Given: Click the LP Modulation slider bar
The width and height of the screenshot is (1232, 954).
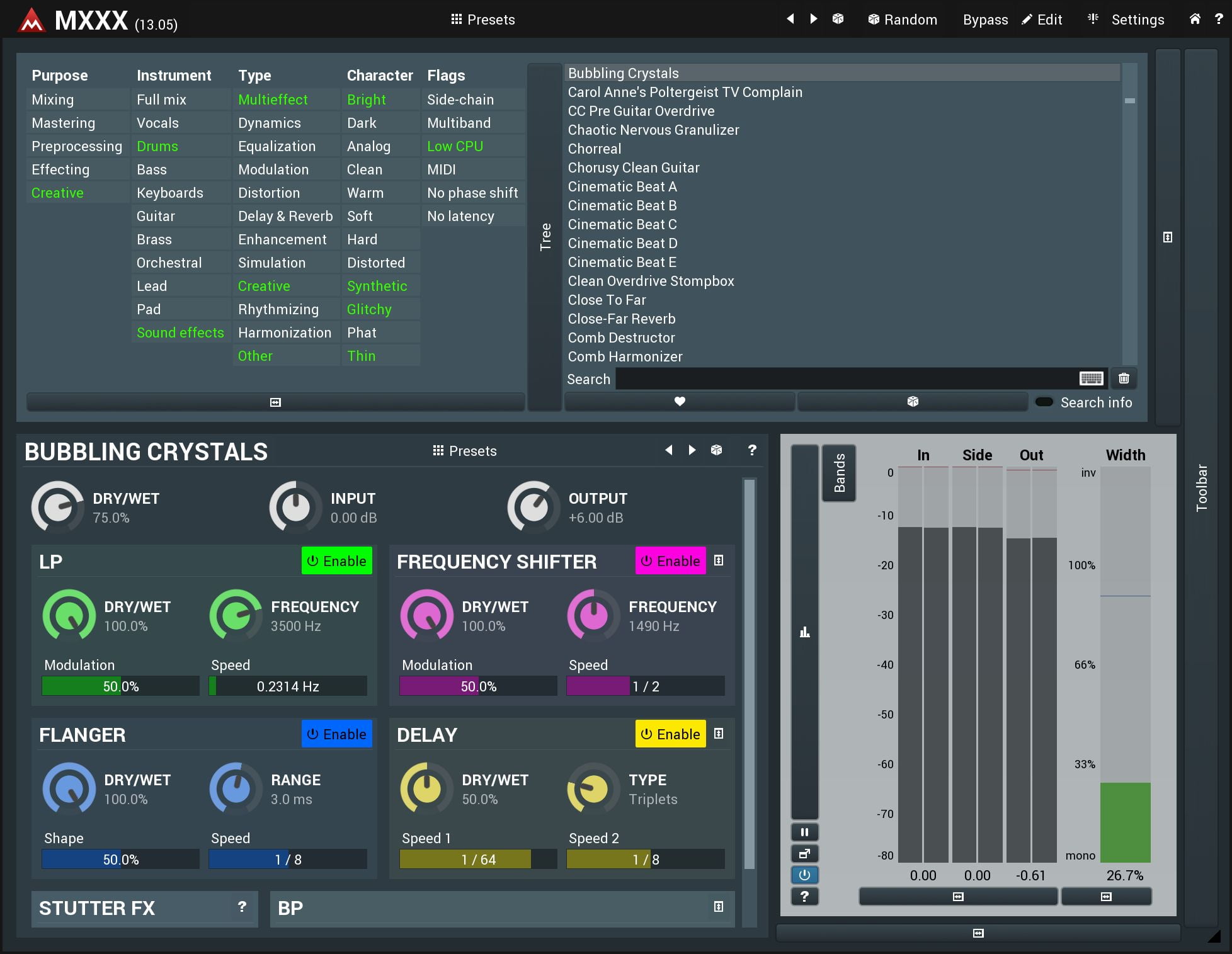Looking at the screenshot, I should (120, 686).
